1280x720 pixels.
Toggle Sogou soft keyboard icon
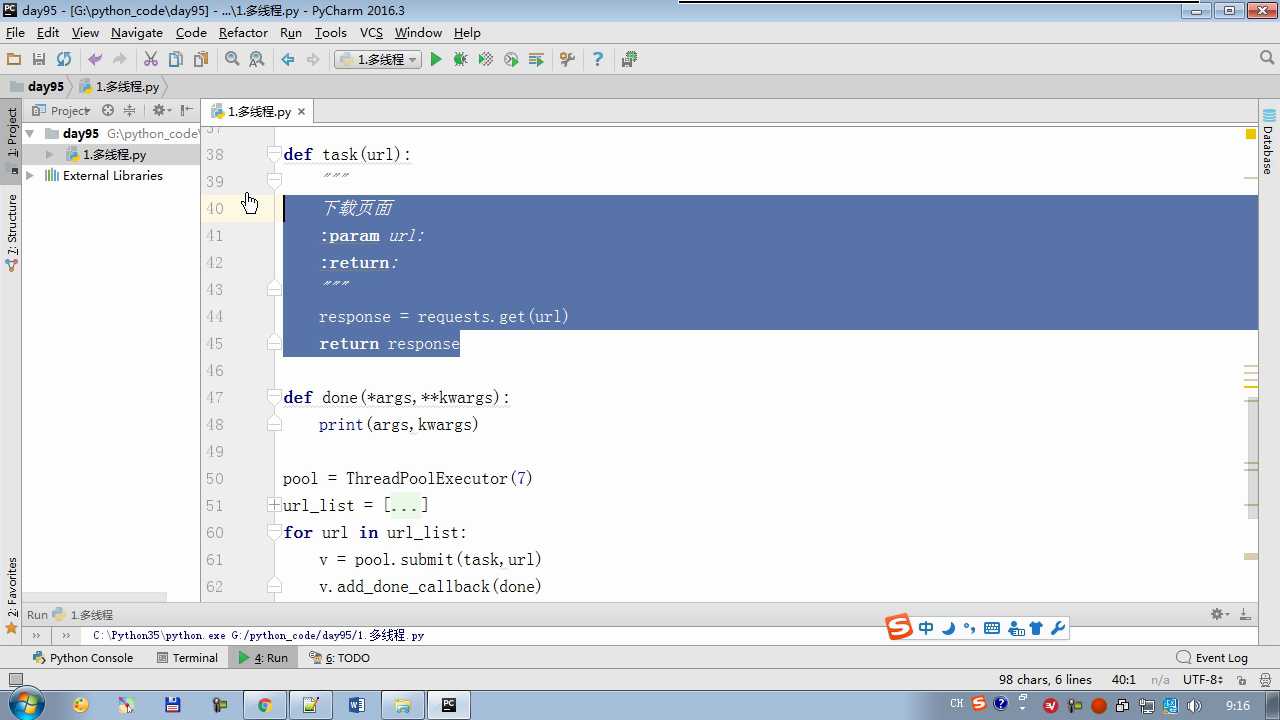pyautogui.click(x=992, y=628)
